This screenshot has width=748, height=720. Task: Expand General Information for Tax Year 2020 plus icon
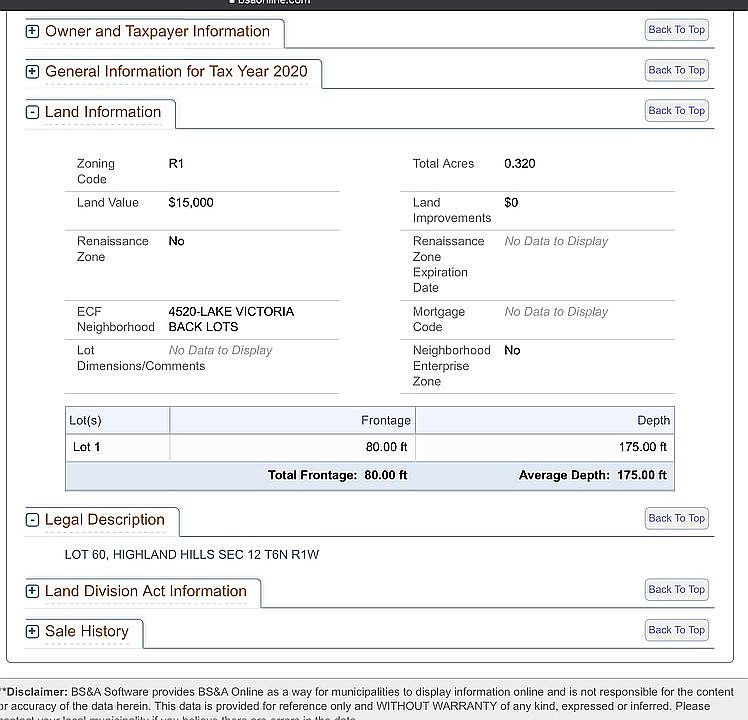point(32,72)
